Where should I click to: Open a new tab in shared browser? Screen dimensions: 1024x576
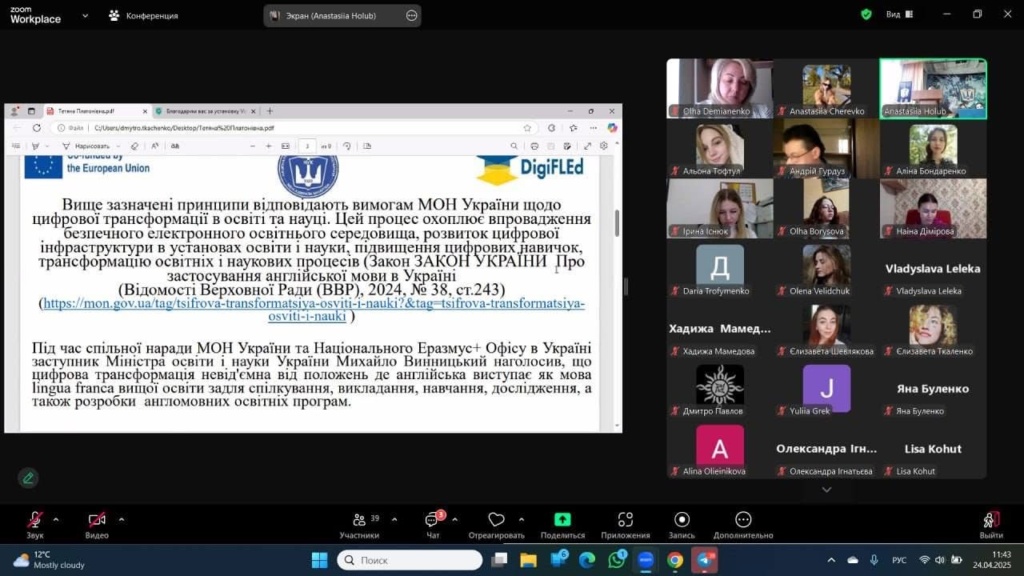[270, 111]
